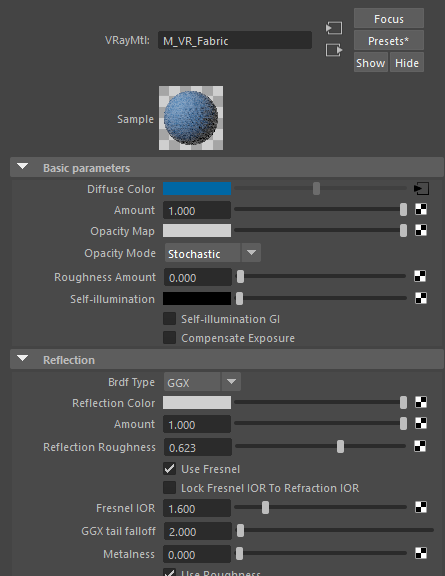Click the blue Diffuse Color swatch
Image resolution: width=445 pixels, height=576 pixels.
197,189
